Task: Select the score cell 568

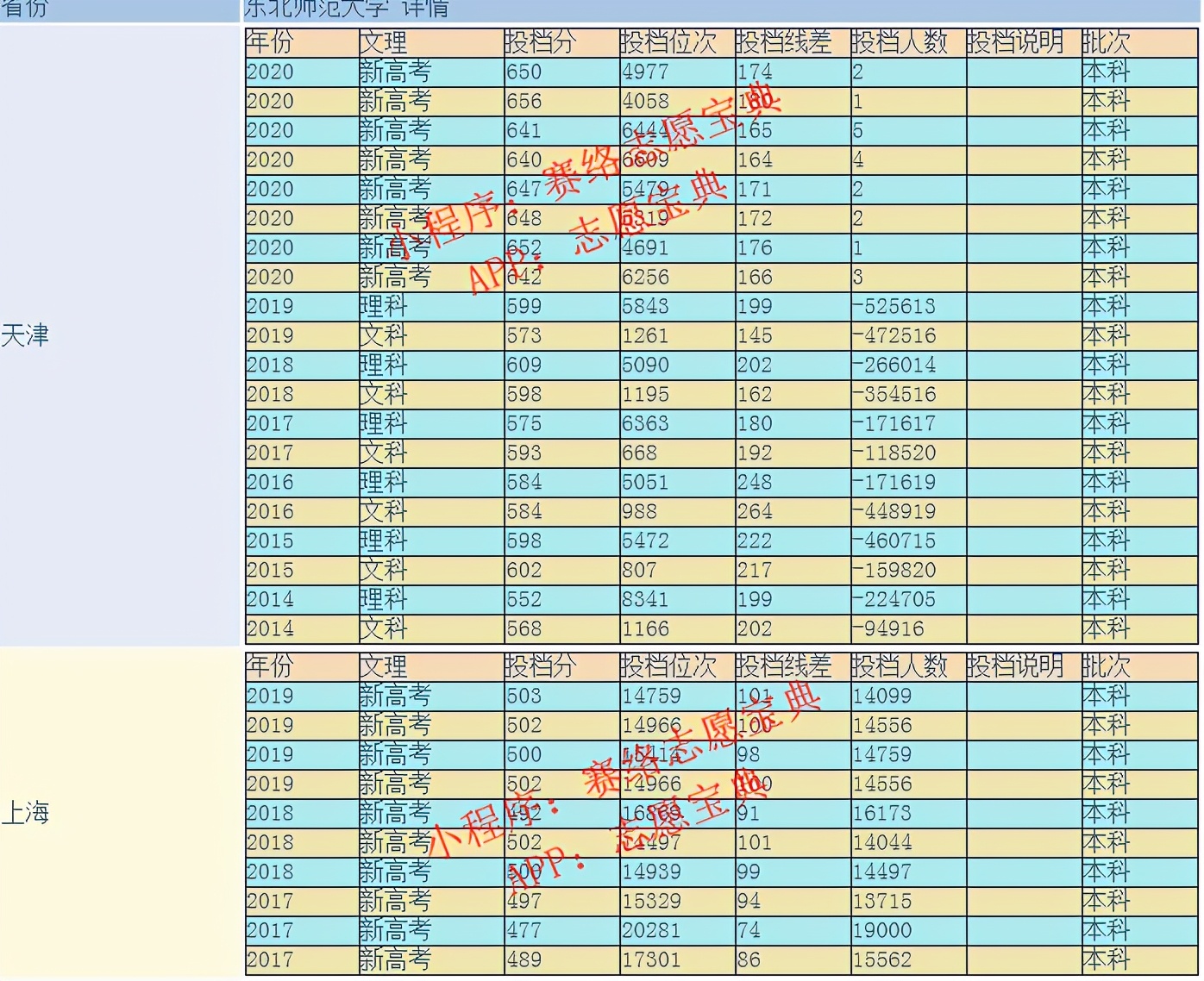Action: click(561, 628)
